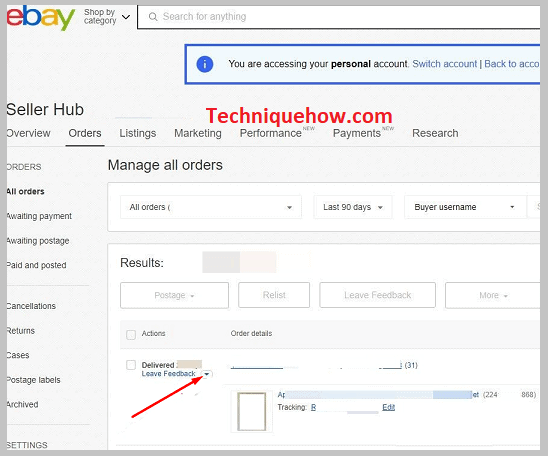
Task: Click the Search for anything field
Action: [338, 17]
